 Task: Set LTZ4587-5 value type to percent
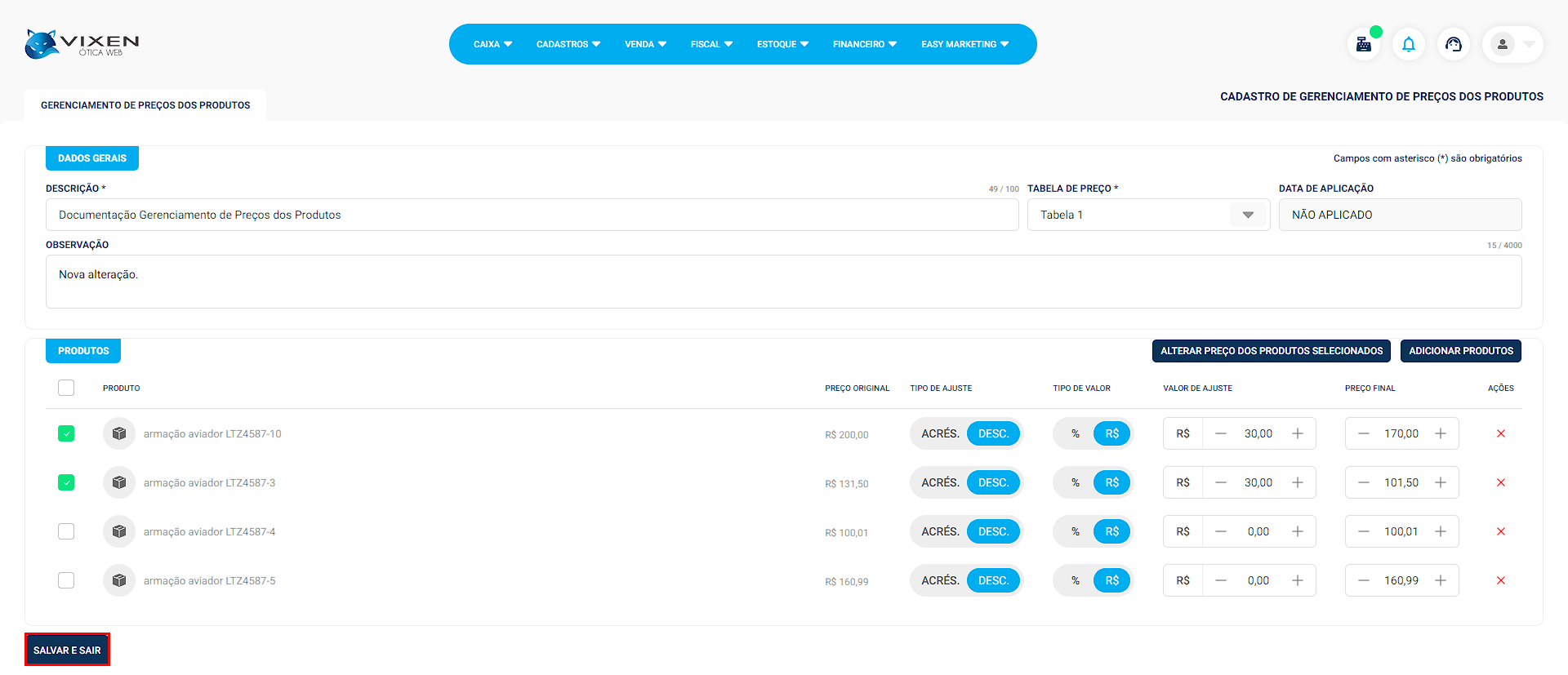coord(1075,580)
